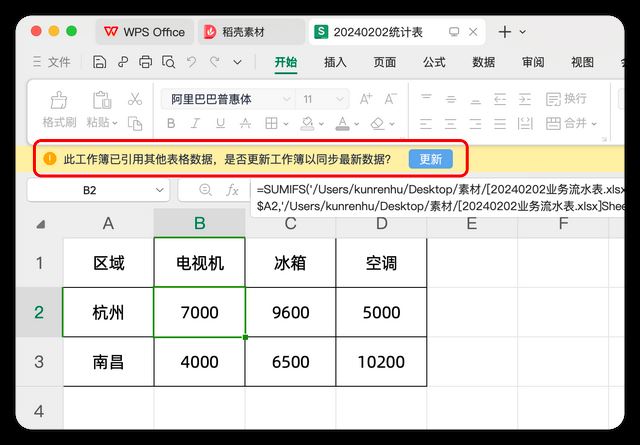Switch to the 视图 ribbon tab
This screenshot has width=640, height=445.
pos(582,62)
